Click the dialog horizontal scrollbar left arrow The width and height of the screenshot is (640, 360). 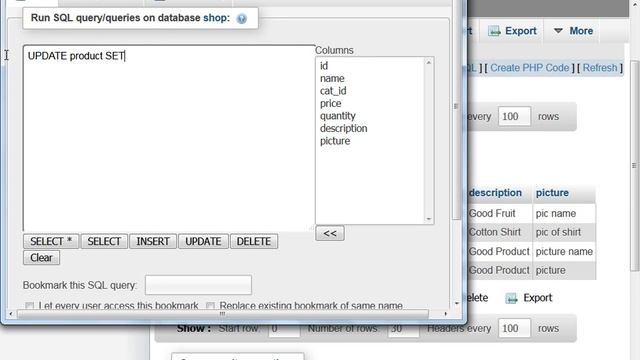click(11, 314)
